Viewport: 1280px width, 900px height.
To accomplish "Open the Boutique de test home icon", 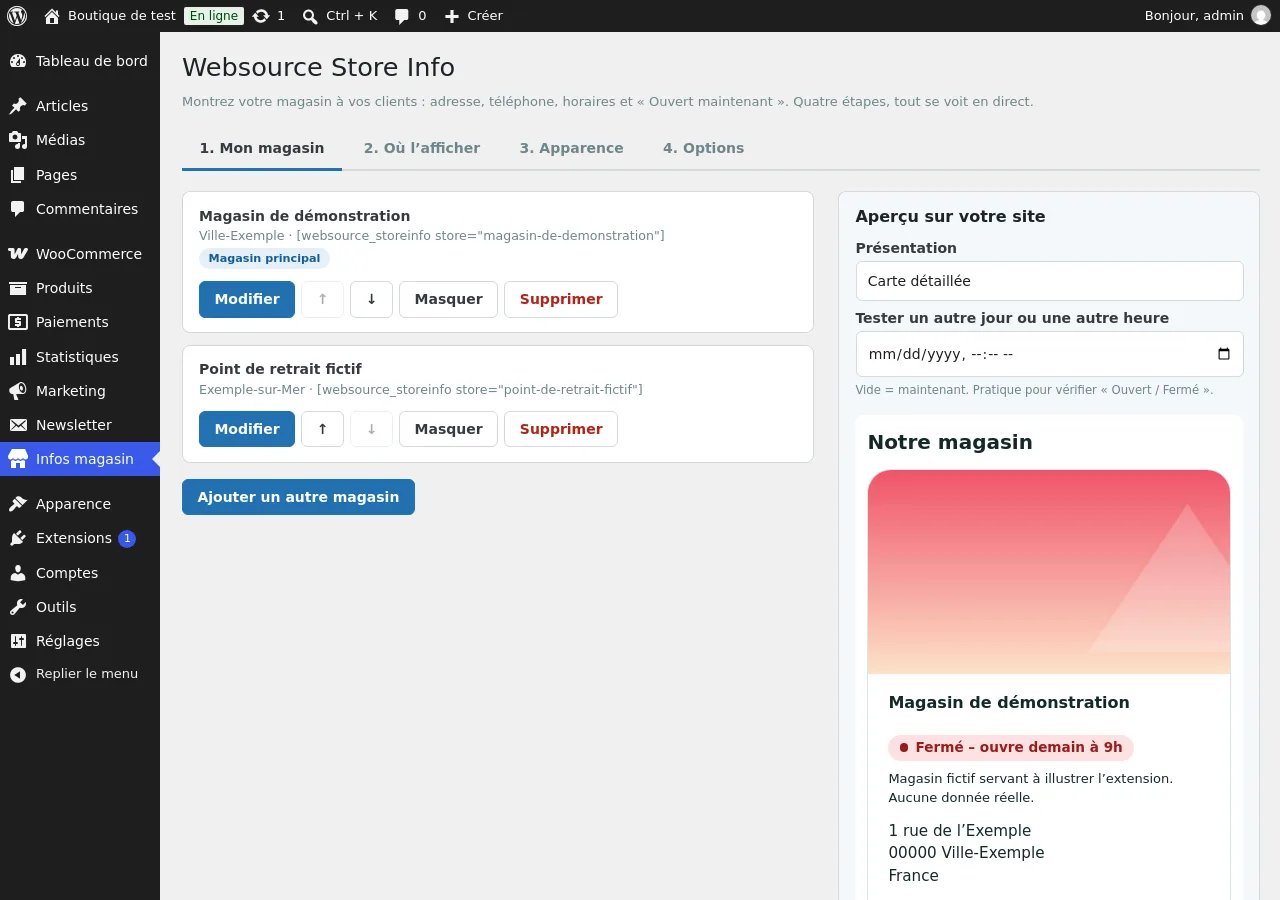I will point(52,16).
